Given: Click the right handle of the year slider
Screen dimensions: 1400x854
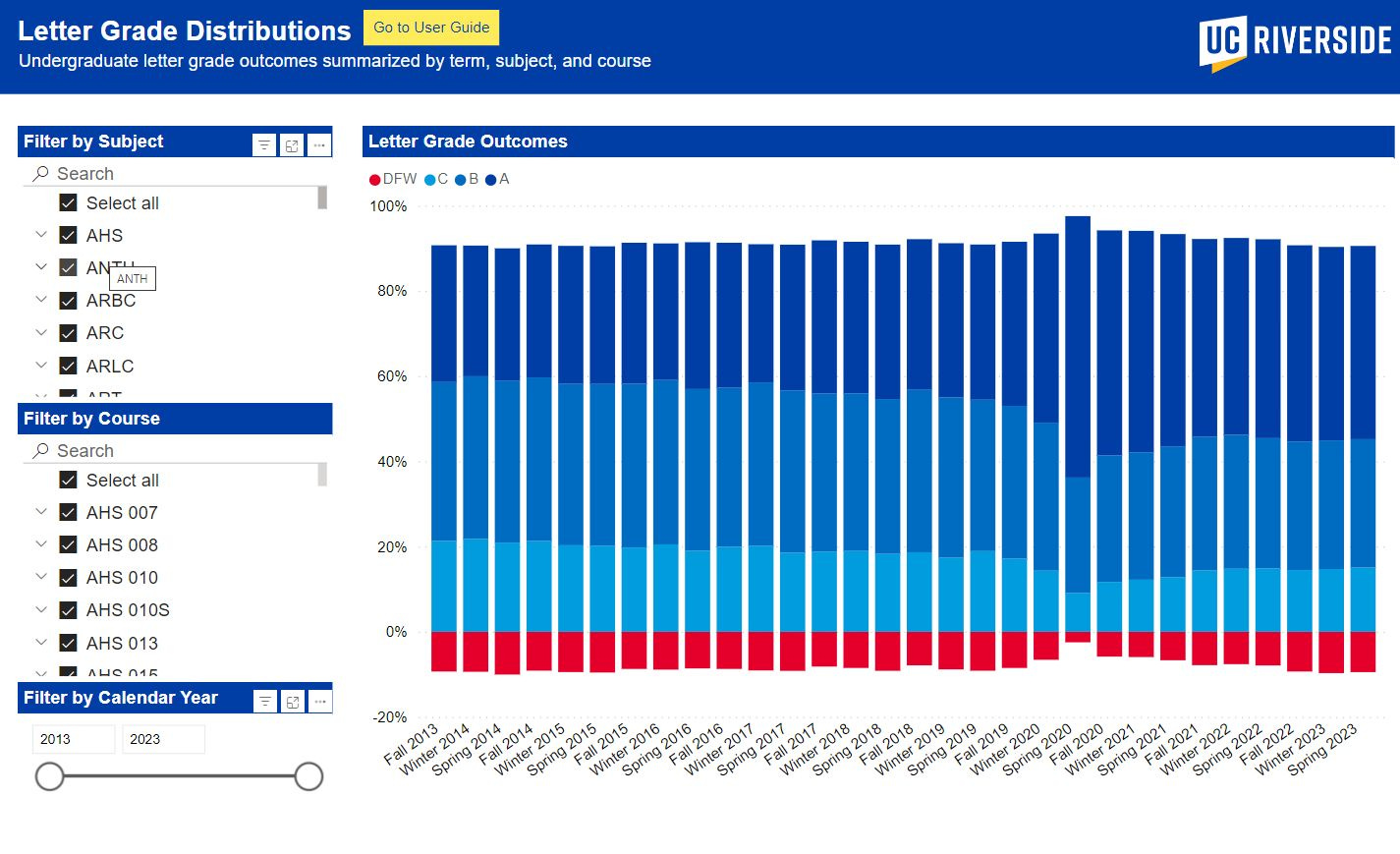Looking at the screenshot, I should tap(309, 776).
